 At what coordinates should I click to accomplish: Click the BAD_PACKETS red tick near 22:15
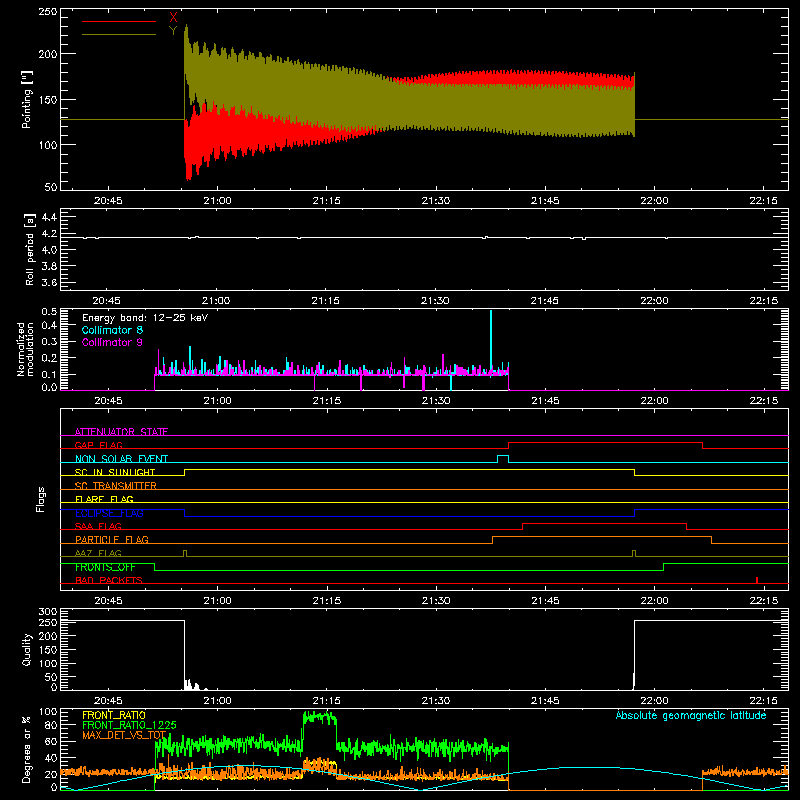(757, 580)
